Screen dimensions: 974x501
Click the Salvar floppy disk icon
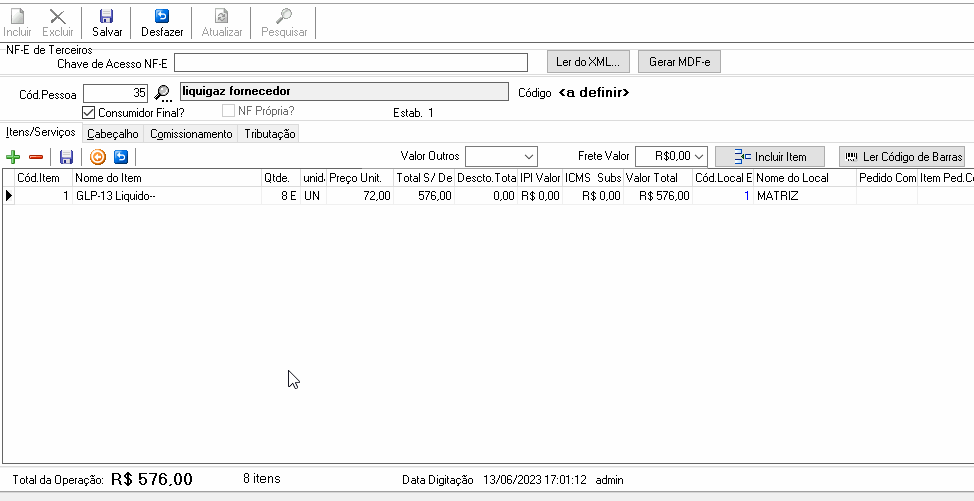coord(107,16)
